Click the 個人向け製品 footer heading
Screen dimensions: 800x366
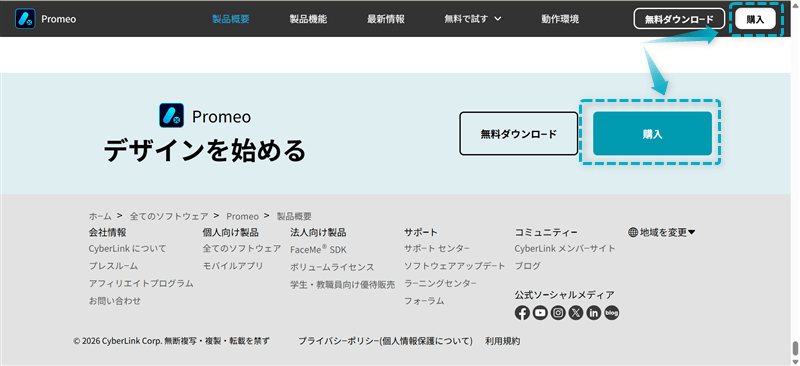tap(231, 232)
